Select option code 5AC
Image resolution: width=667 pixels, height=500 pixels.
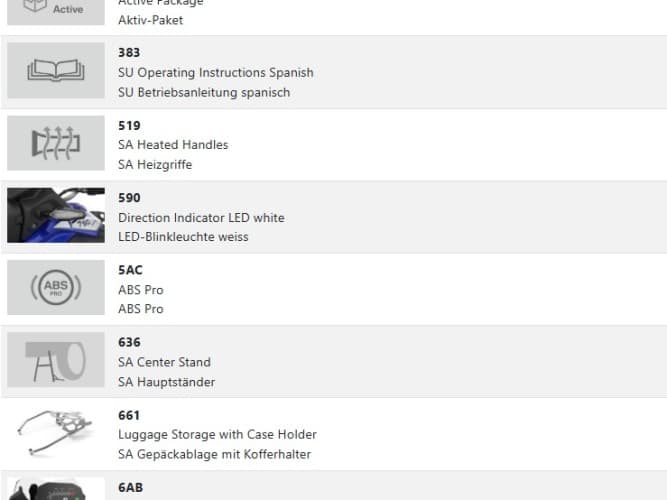click(x=129, y=270)
